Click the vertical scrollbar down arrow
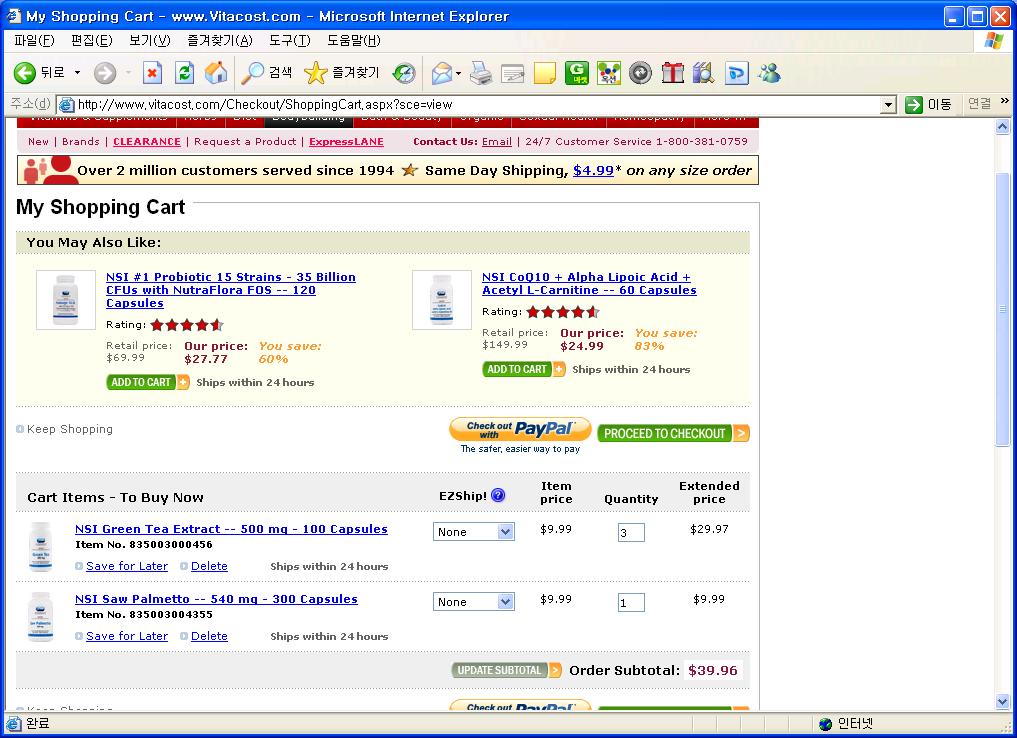The image size is (1017, 738). tap(1003, 702)
